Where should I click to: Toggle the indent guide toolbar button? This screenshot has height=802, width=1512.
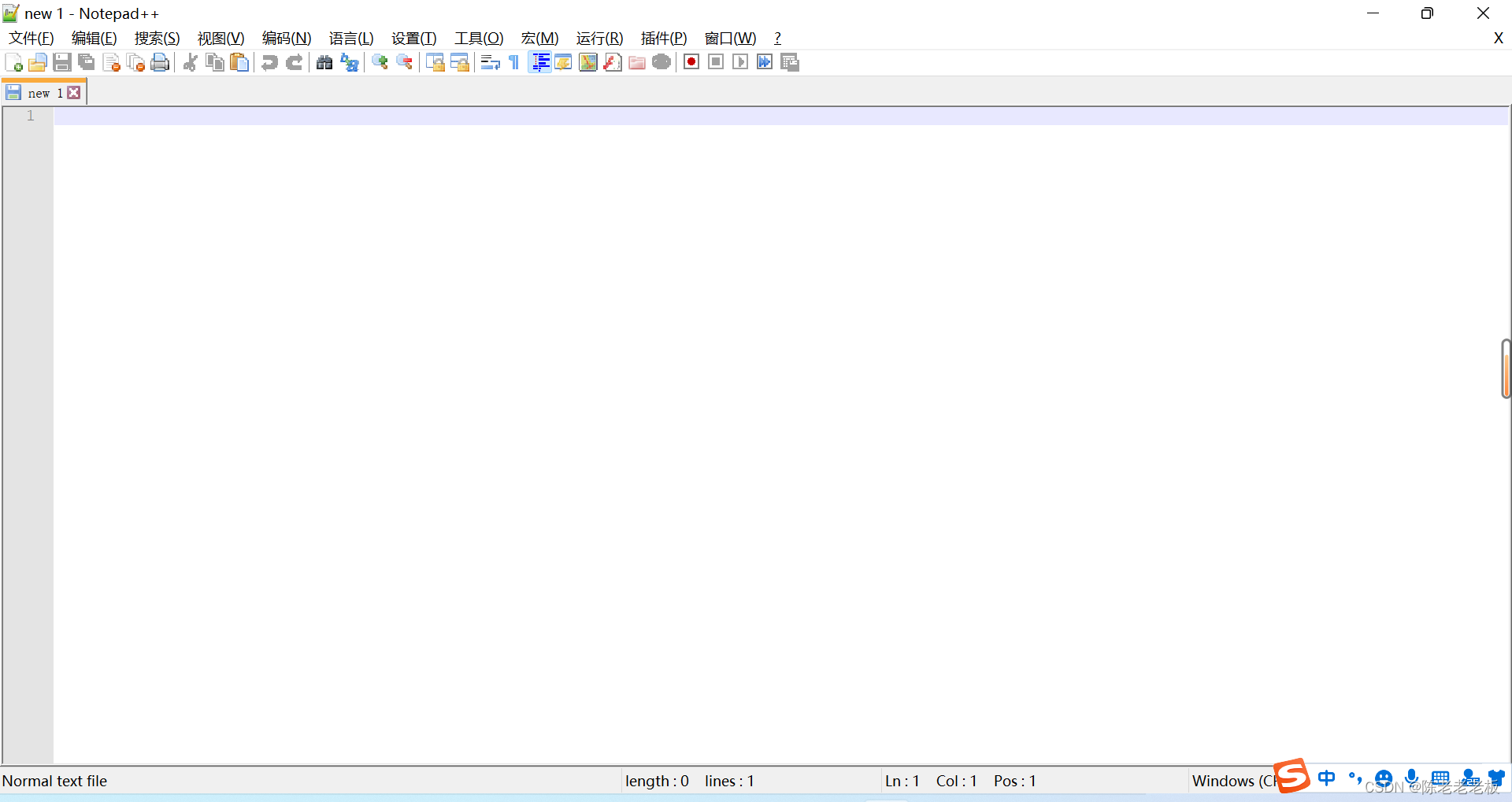[x=539, y=62]
